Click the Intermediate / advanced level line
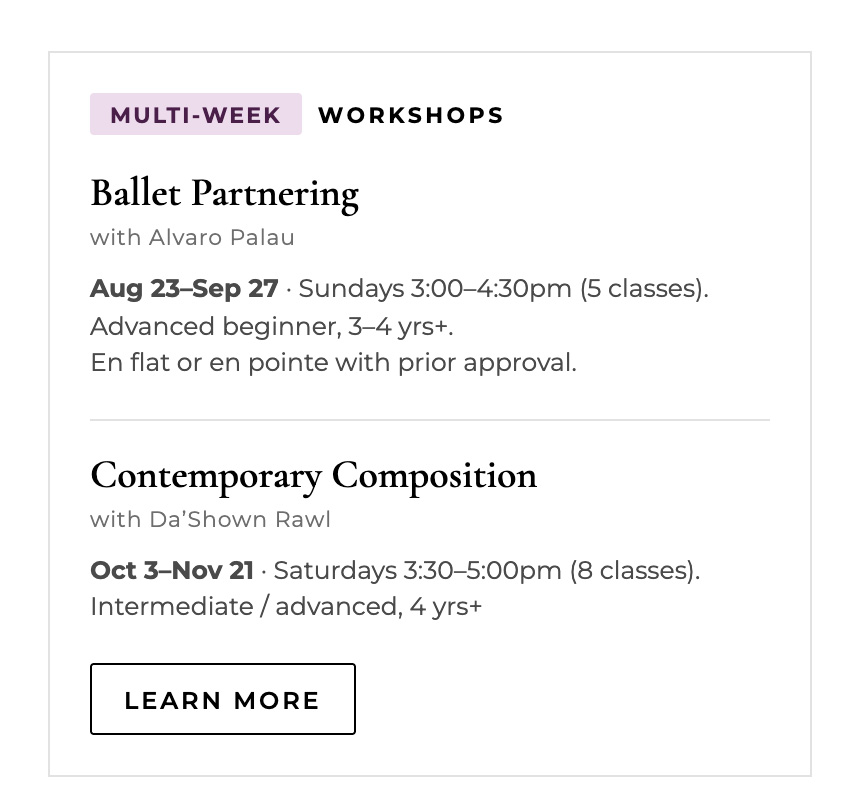 click(x=286, y=606)
